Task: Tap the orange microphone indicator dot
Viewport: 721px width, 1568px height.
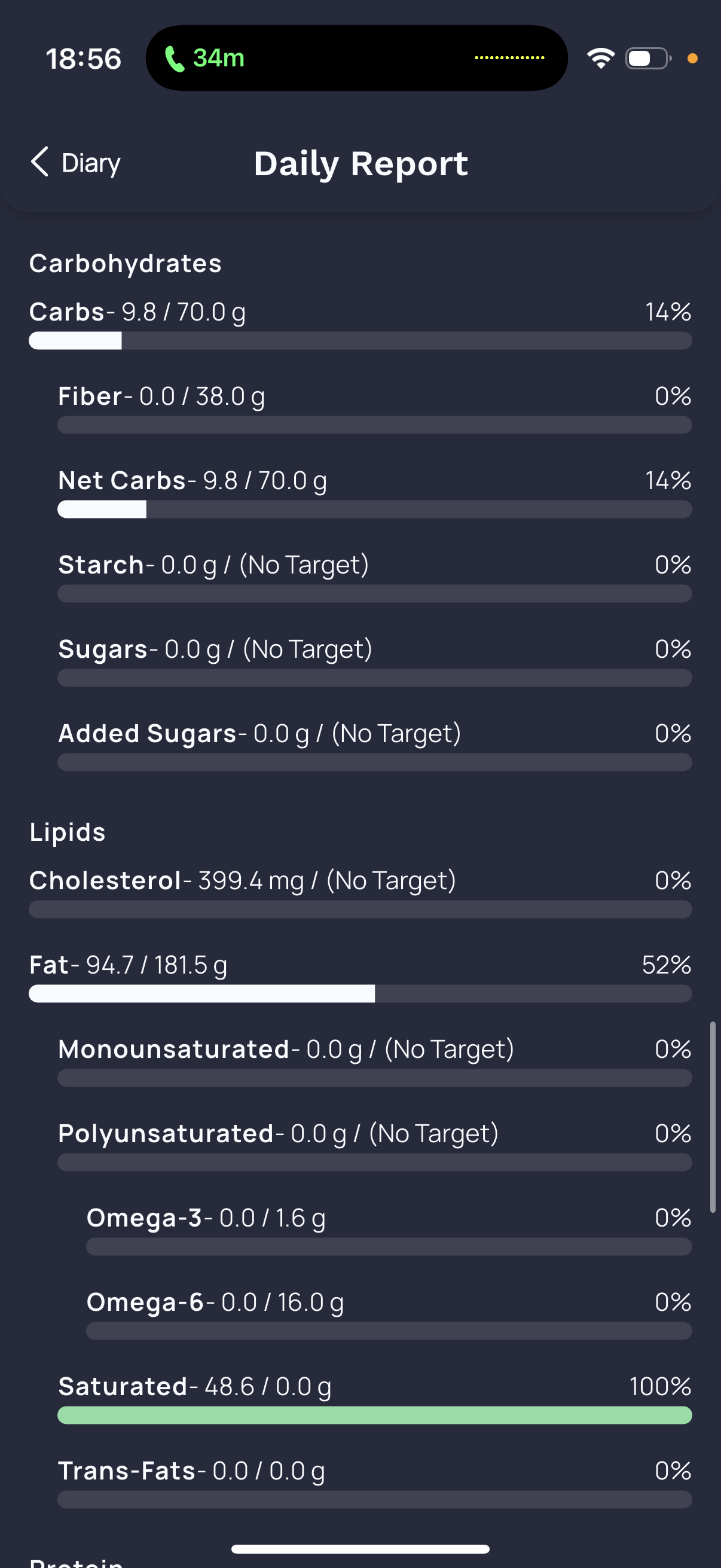Action: pos(692,59)
